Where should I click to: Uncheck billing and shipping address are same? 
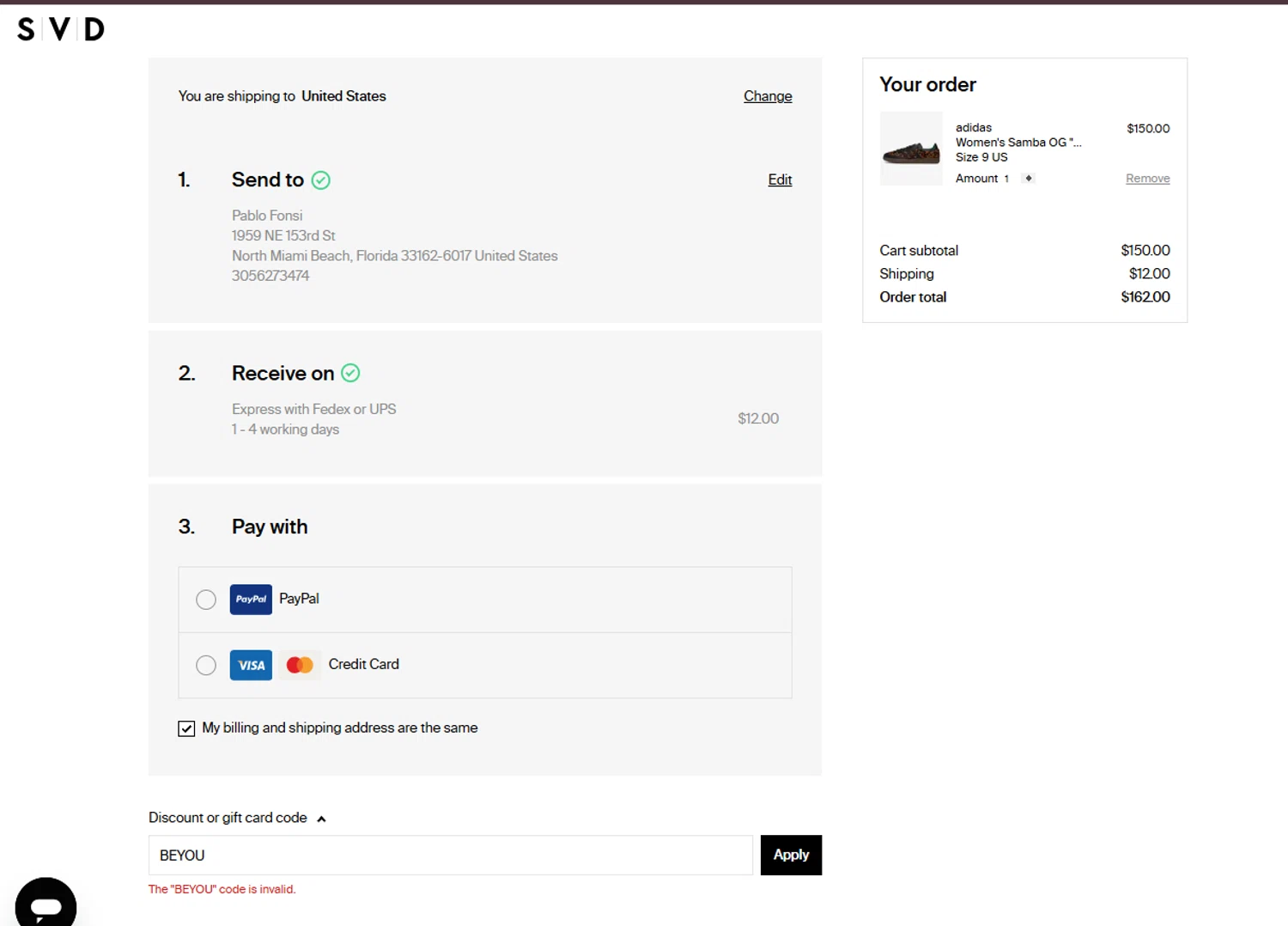186,728
